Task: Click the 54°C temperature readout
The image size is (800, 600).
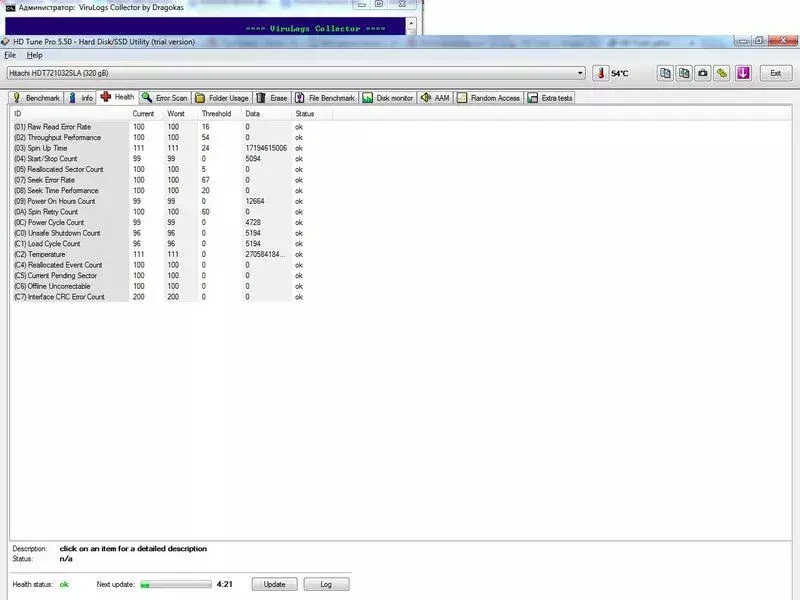Action: click(620, 73)
